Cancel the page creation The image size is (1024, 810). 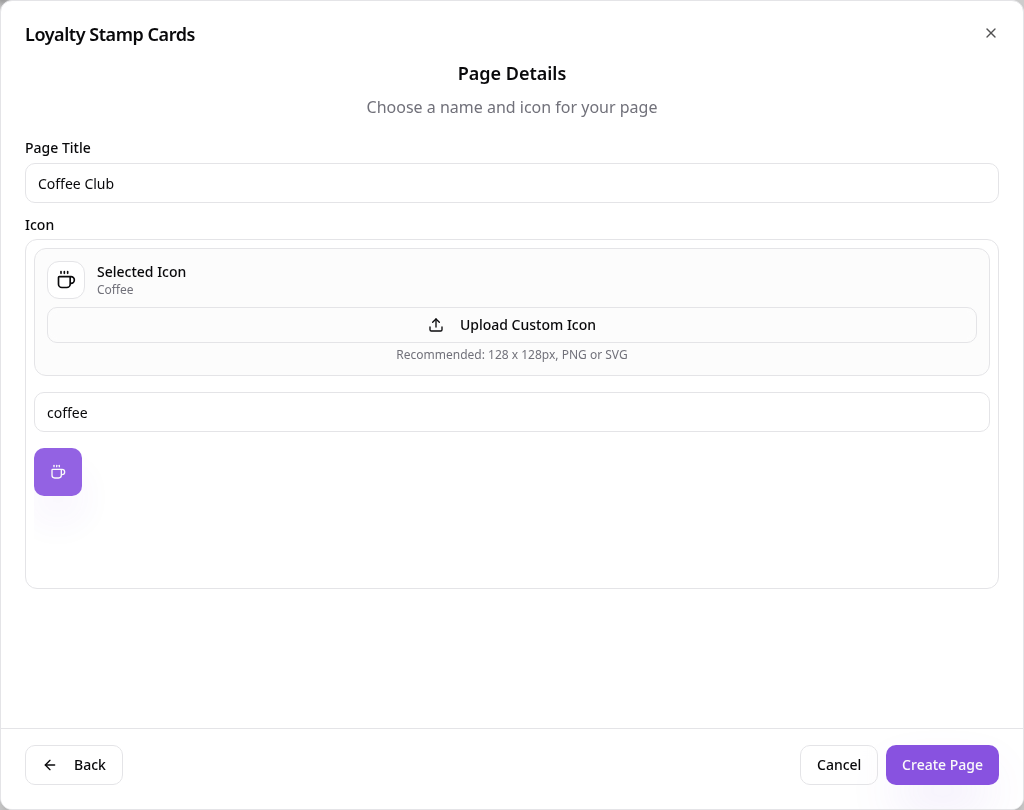click(x=839, y=765)
